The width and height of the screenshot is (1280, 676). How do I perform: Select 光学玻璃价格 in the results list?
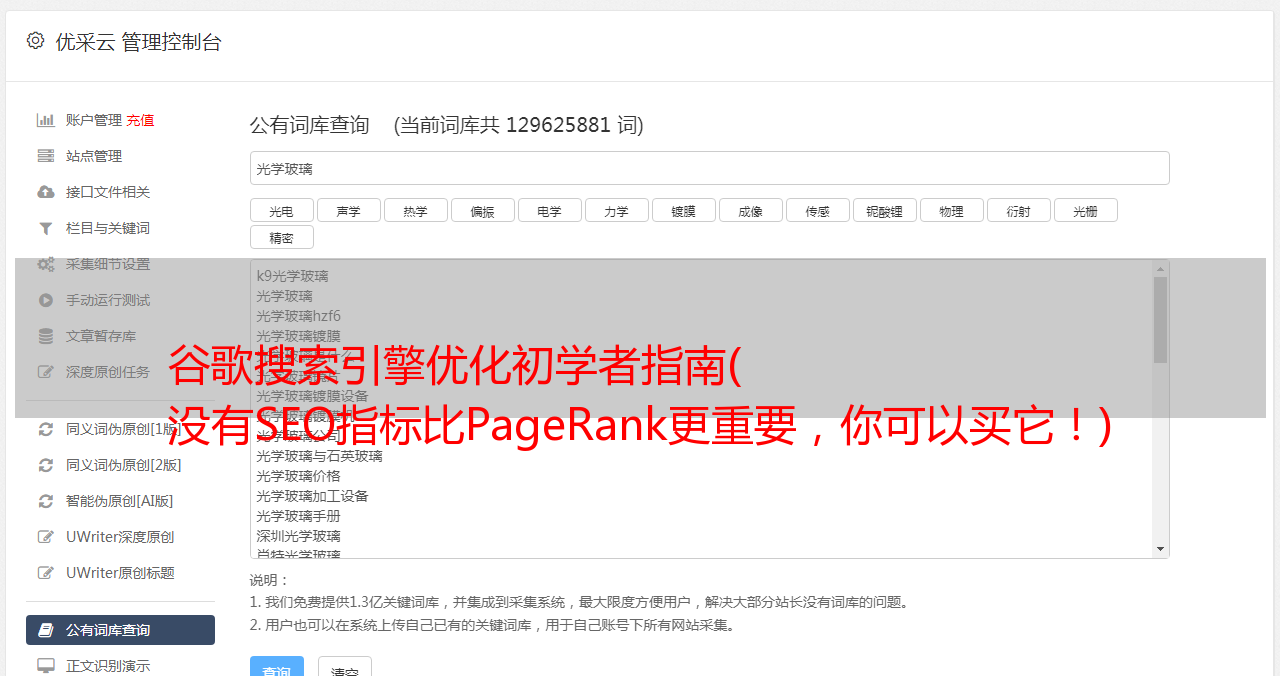298,476
